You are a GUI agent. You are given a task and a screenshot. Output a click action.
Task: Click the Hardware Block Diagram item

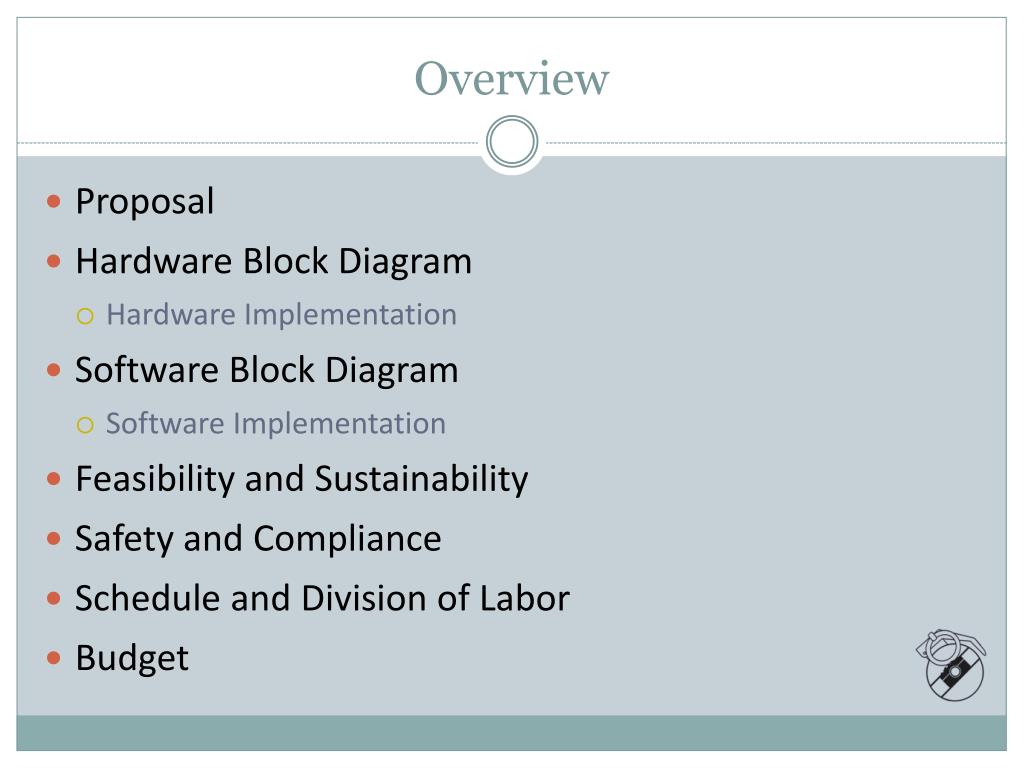coord(274,262)
